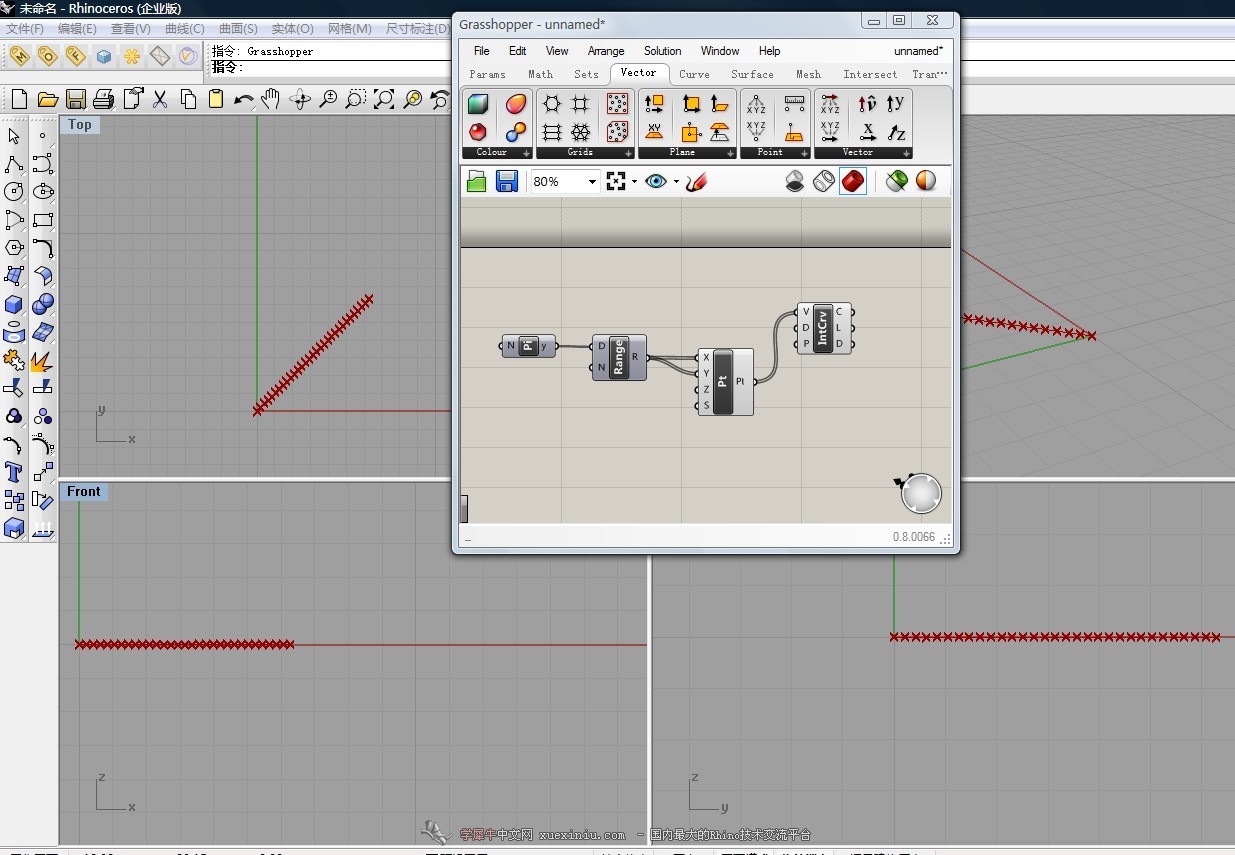Toggle the O tag icon in Rhino toolbar
The image size is (1235, 855).
click(47, 57)
